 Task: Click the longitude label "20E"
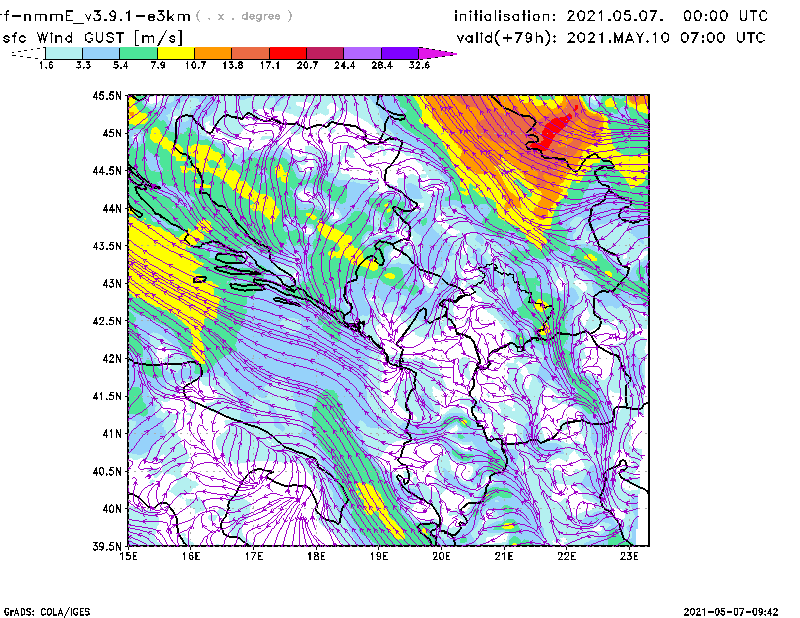point(441,556)
